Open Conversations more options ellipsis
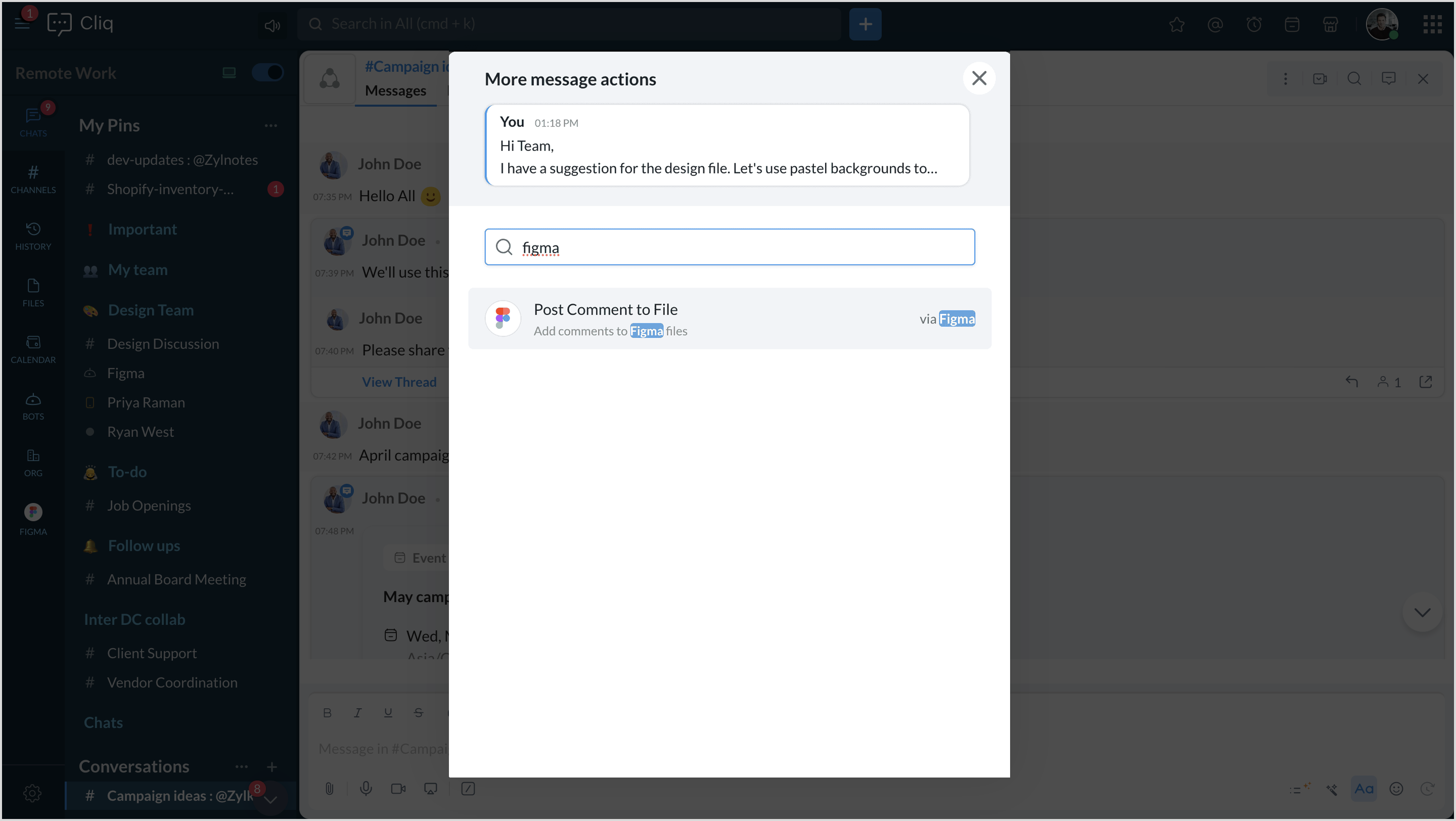This screenshot has height=821, width=1456. point(241,766)
